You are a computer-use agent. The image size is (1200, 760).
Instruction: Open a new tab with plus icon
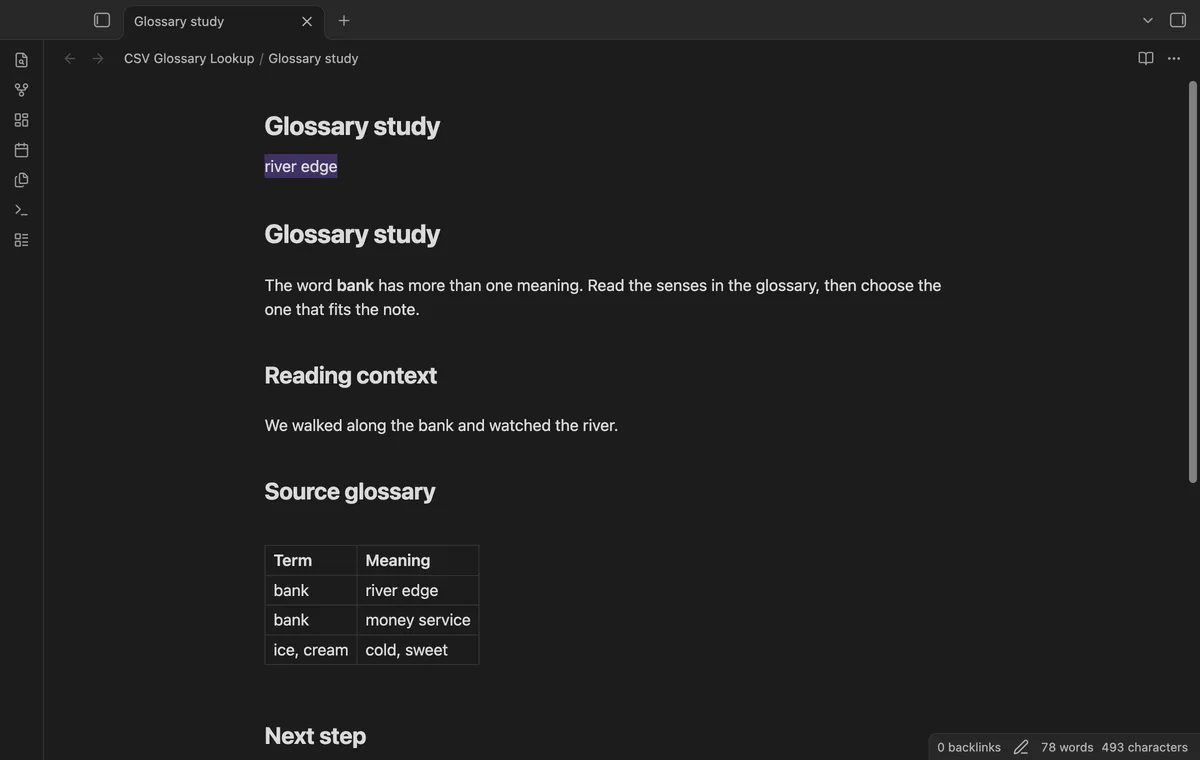pos(344,20)
